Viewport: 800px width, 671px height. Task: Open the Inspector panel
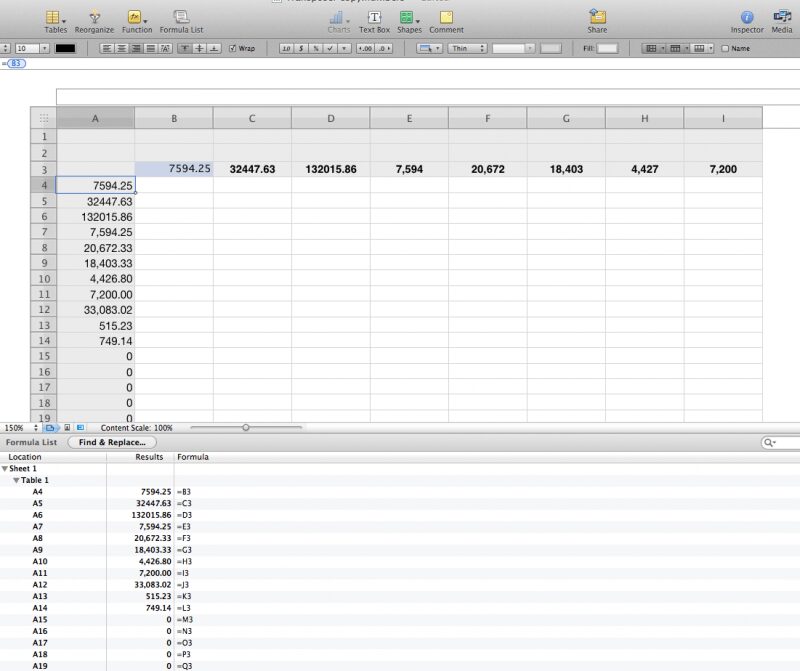coord(746,18)
